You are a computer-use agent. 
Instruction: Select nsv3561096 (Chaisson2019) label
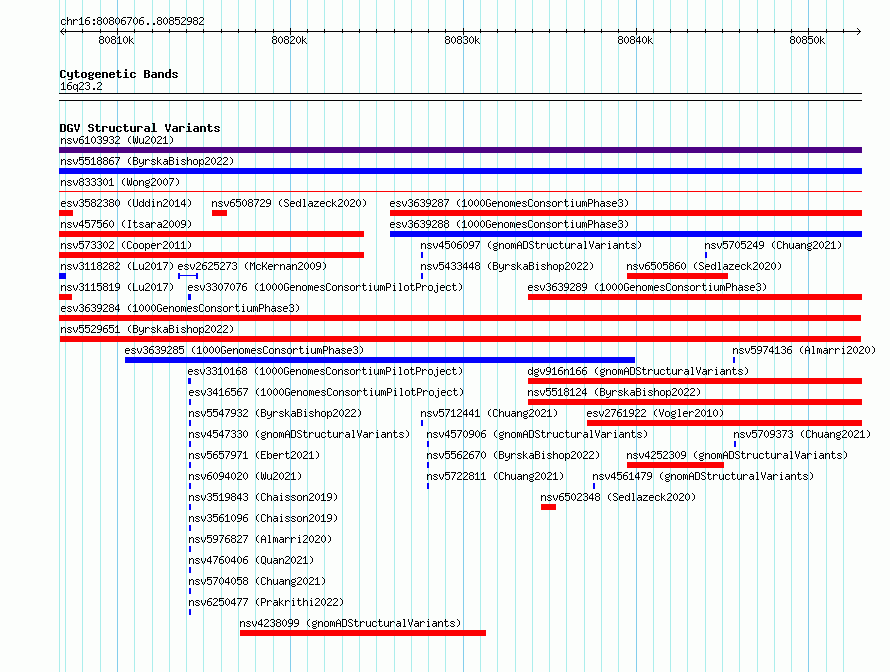point(263,518)
